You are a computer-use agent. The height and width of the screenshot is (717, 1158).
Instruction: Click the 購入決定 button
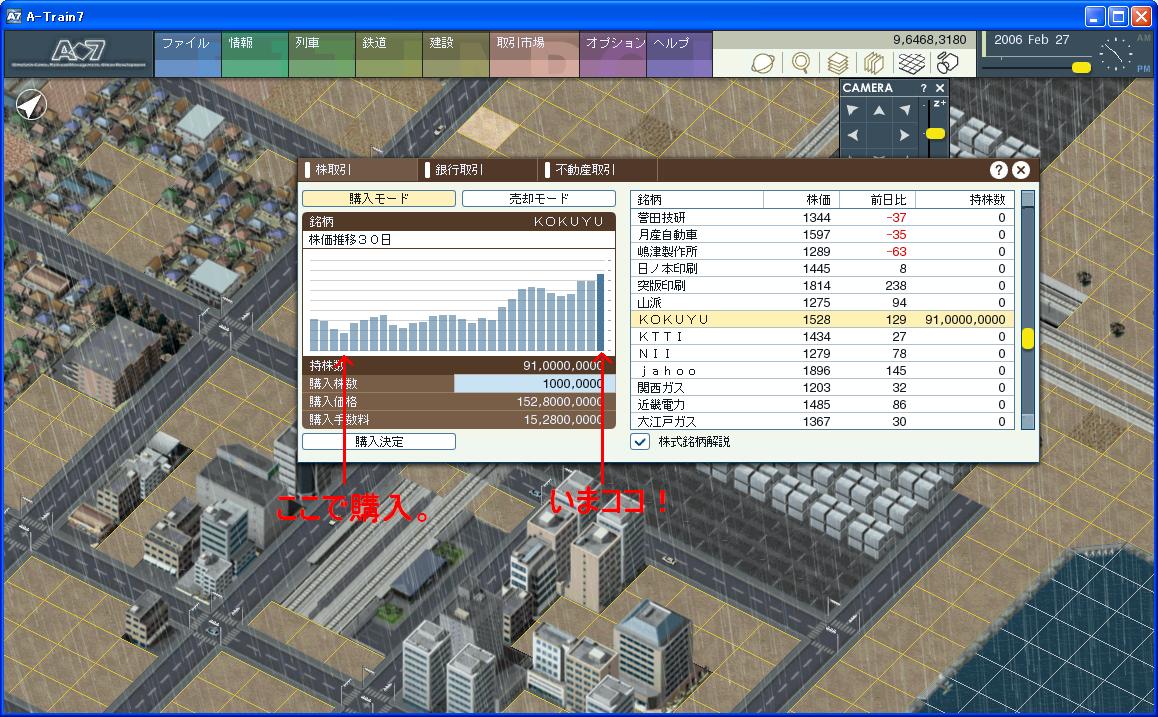pyautogui.click(x=379, y=442)
